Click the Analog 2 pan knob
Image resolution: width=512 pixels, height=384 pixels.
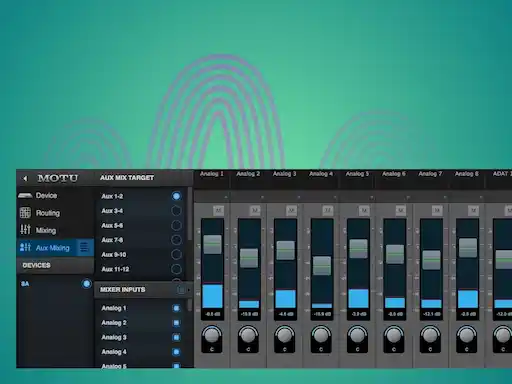click(x=248, y=336)
